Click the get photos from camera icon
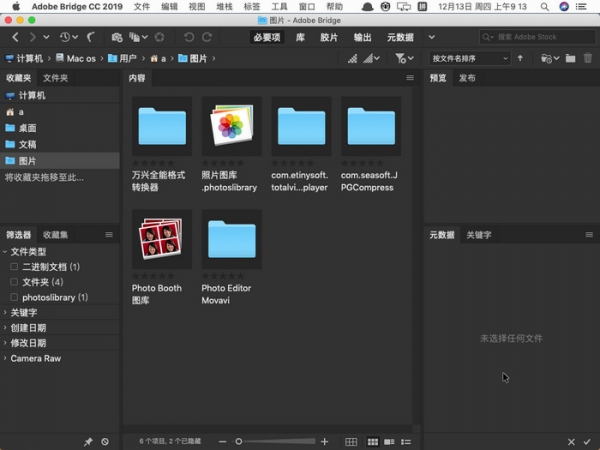This screenshot has height=450, width=600. [x=117, y=37]
